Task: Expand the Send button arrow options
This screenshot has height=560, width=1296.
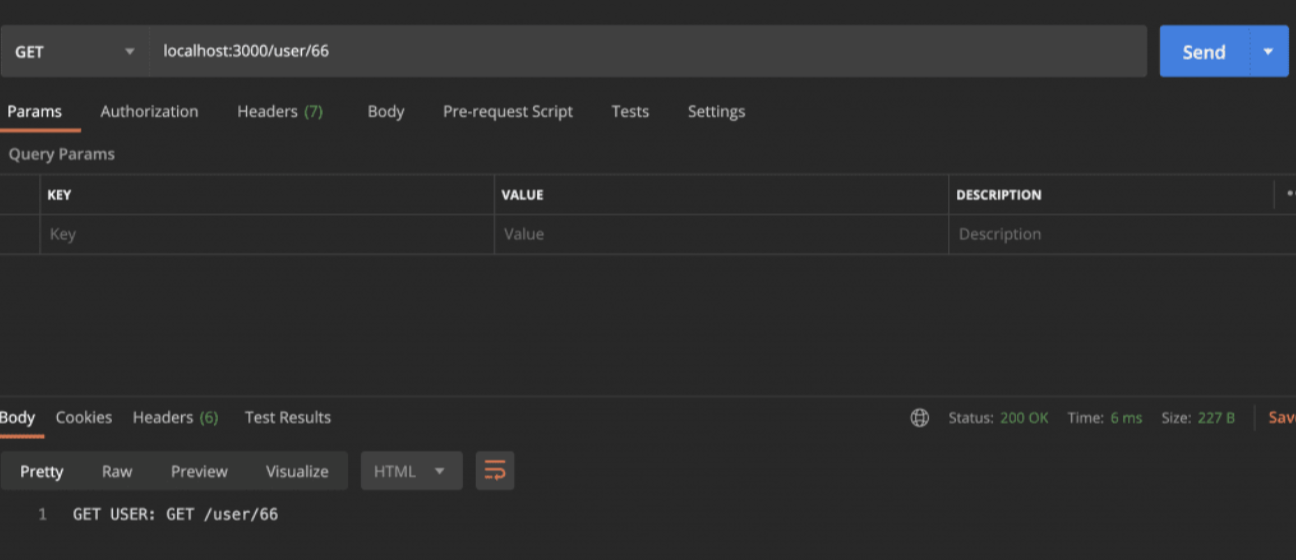Action: click(1269, 51)
